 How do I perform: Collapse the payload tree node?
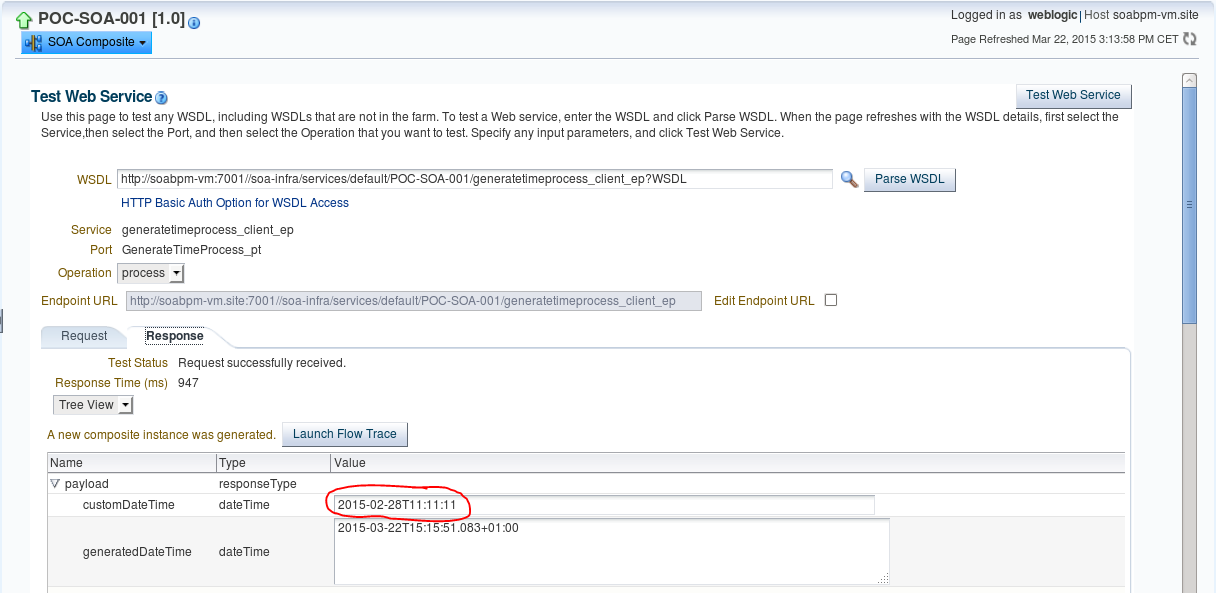(x=55, y=483)
